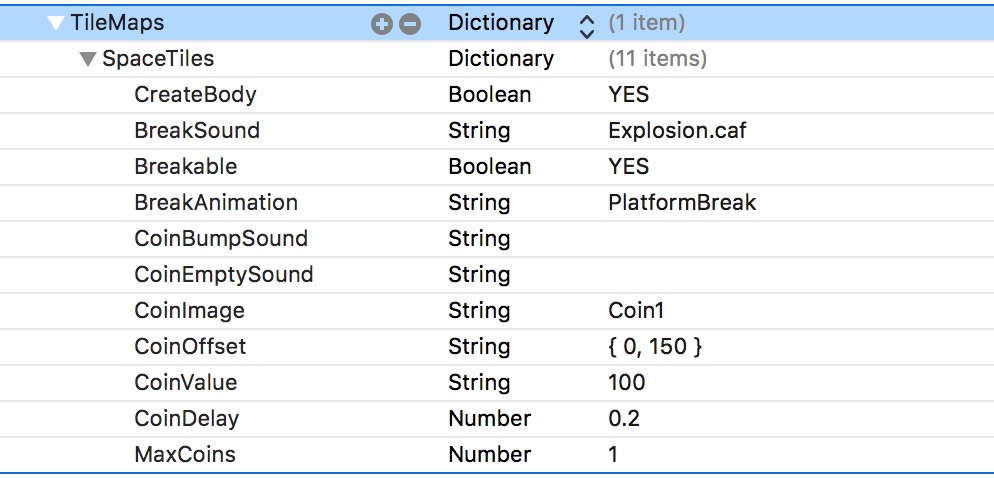This screenshot has height=478, width=994.
Task: Click the YES value for Breakable
Action: (628, 167)
